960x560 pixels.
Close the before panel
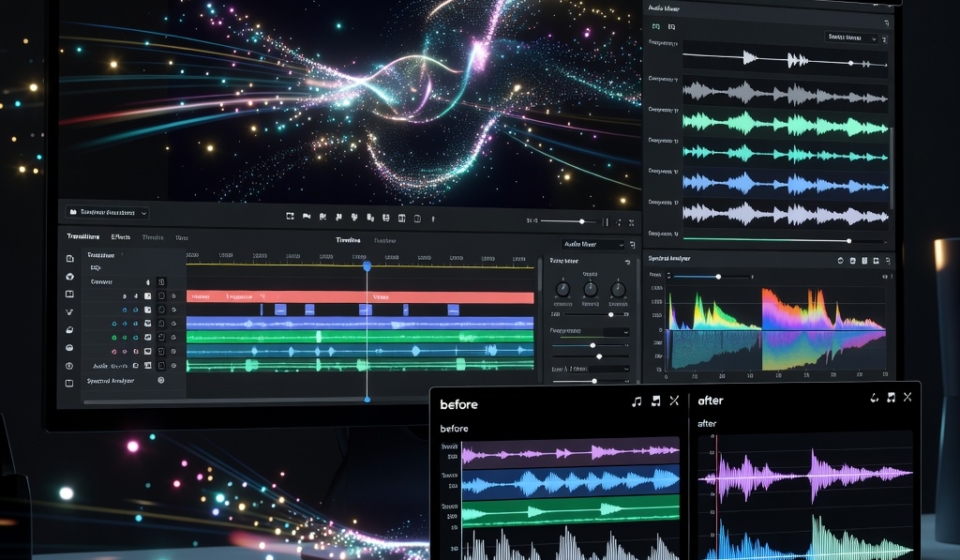tap(674, 400)
